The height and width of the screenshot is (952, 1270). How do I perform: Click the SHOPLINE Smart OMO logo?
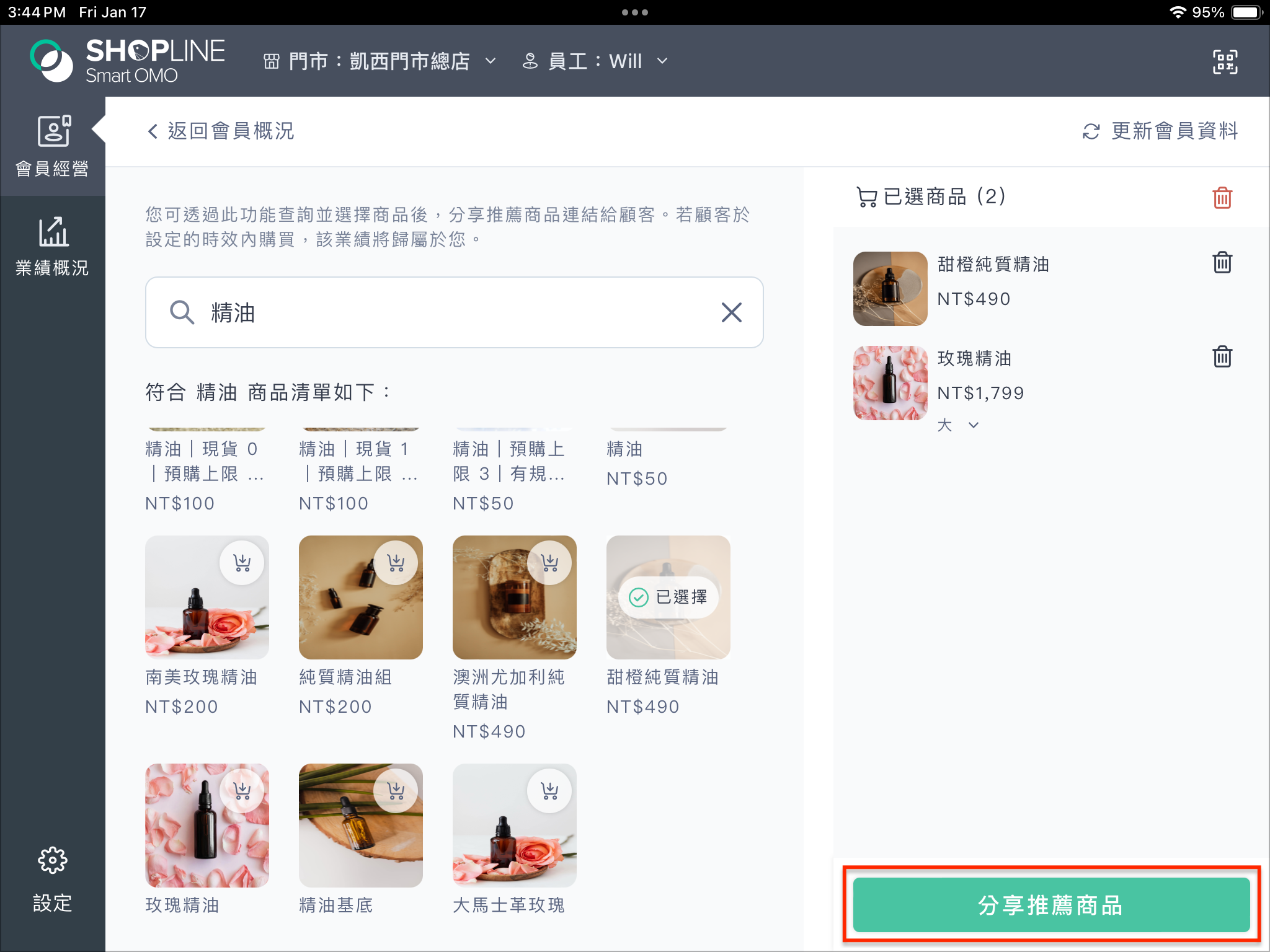point(128,61)
